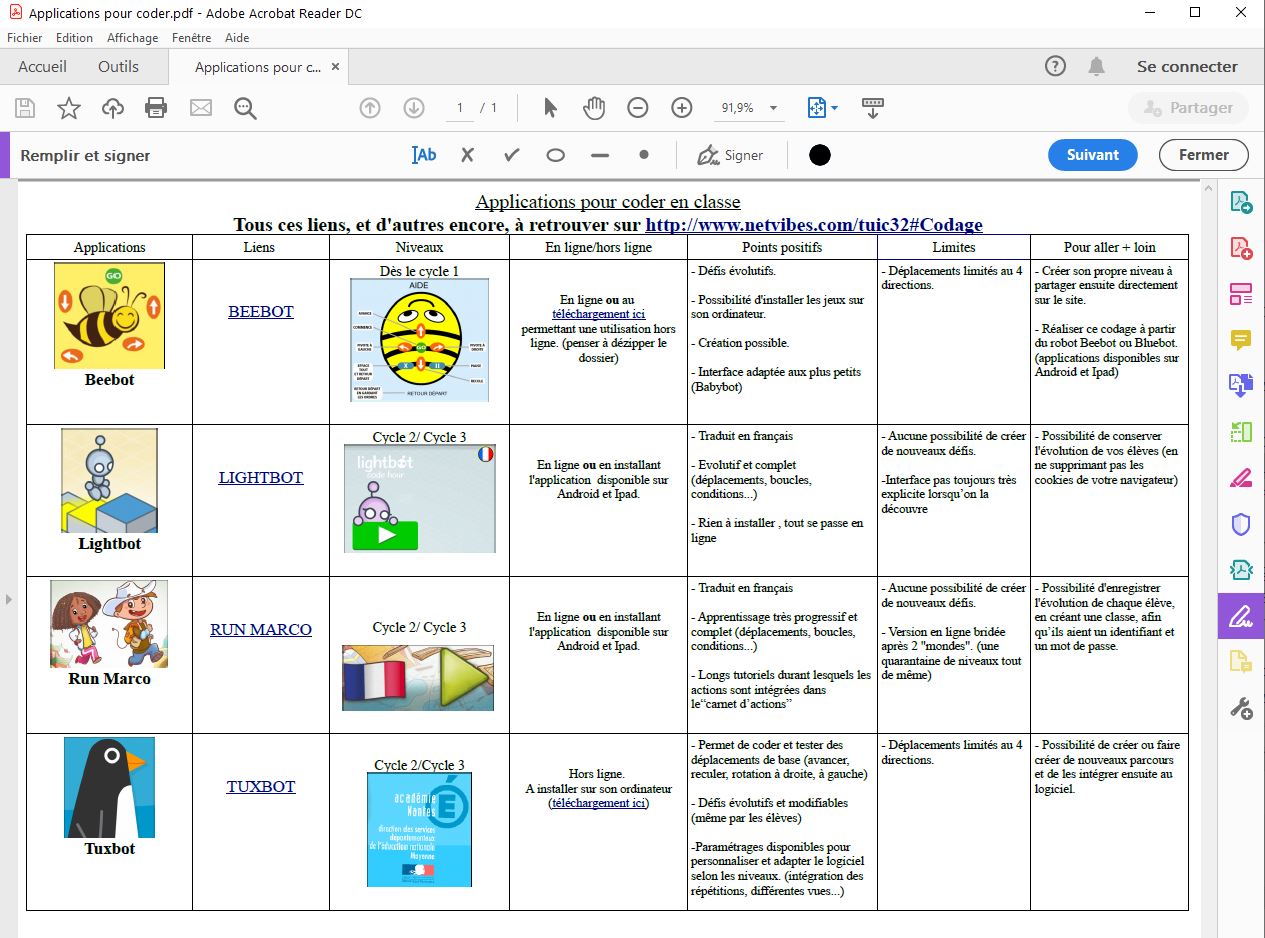Open the Protect shield tool in sidebar
The height and width of the screenshot is (938, 1265).
click(1241, 524)
